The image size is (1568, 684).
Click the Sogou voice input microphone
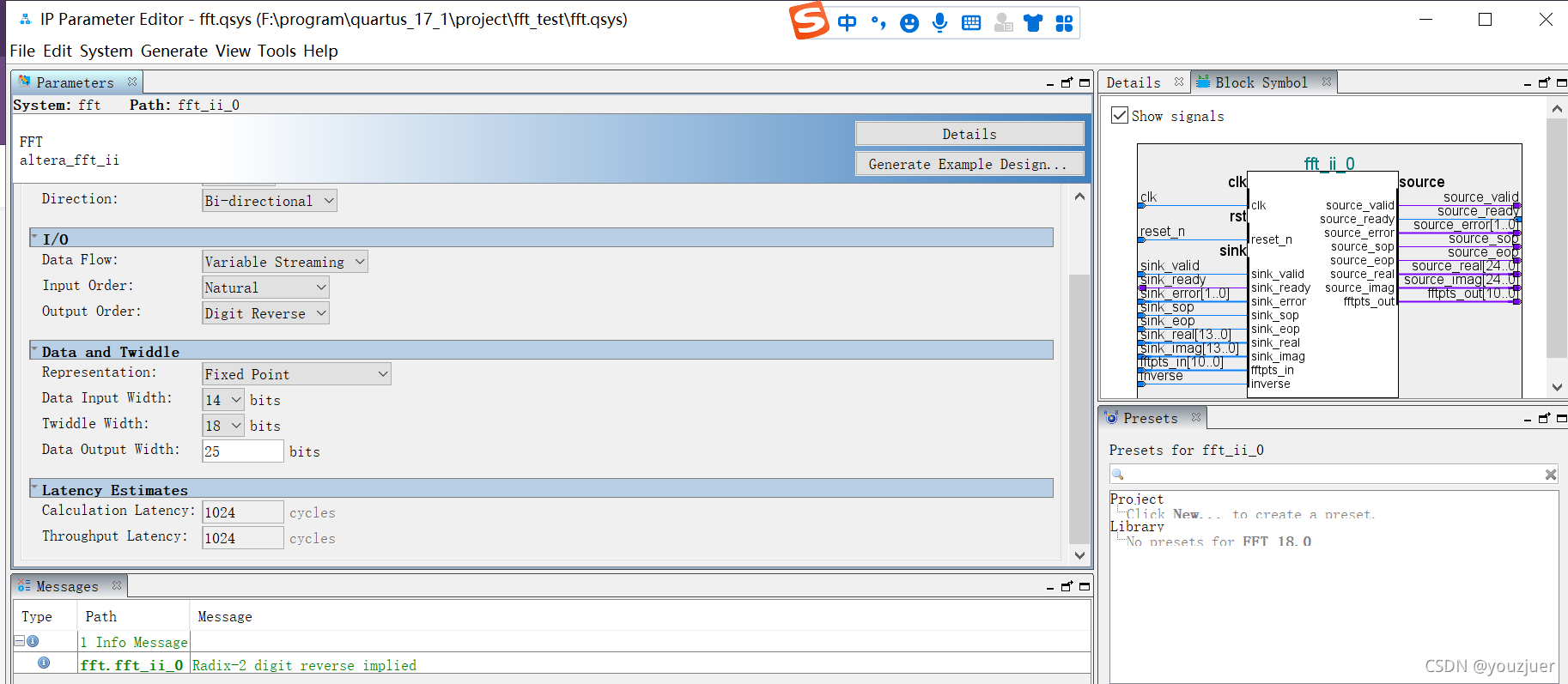coord(940,23)
